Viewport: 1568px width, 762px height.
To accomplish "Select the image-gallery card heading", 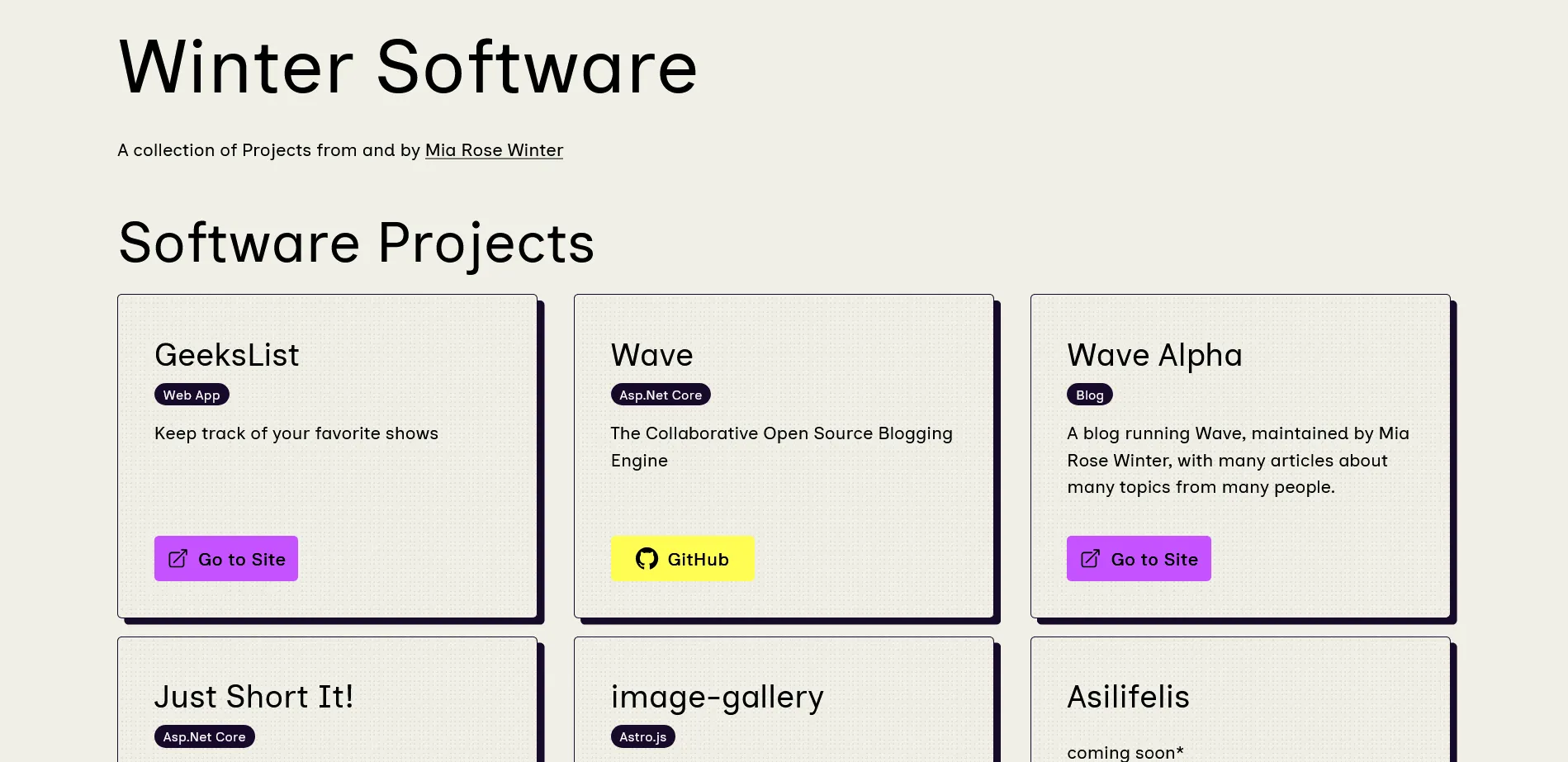I will click(717, 698).
